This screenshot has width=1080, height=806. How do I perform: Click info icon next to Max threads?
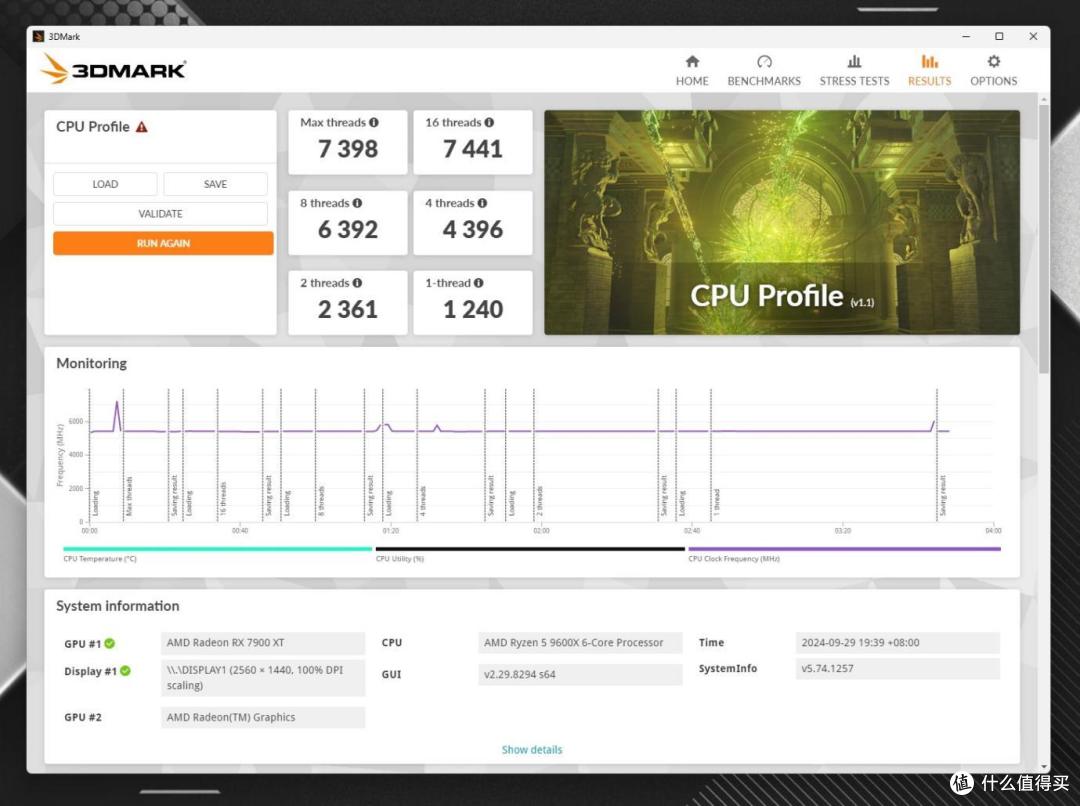[x=373, y=122]
